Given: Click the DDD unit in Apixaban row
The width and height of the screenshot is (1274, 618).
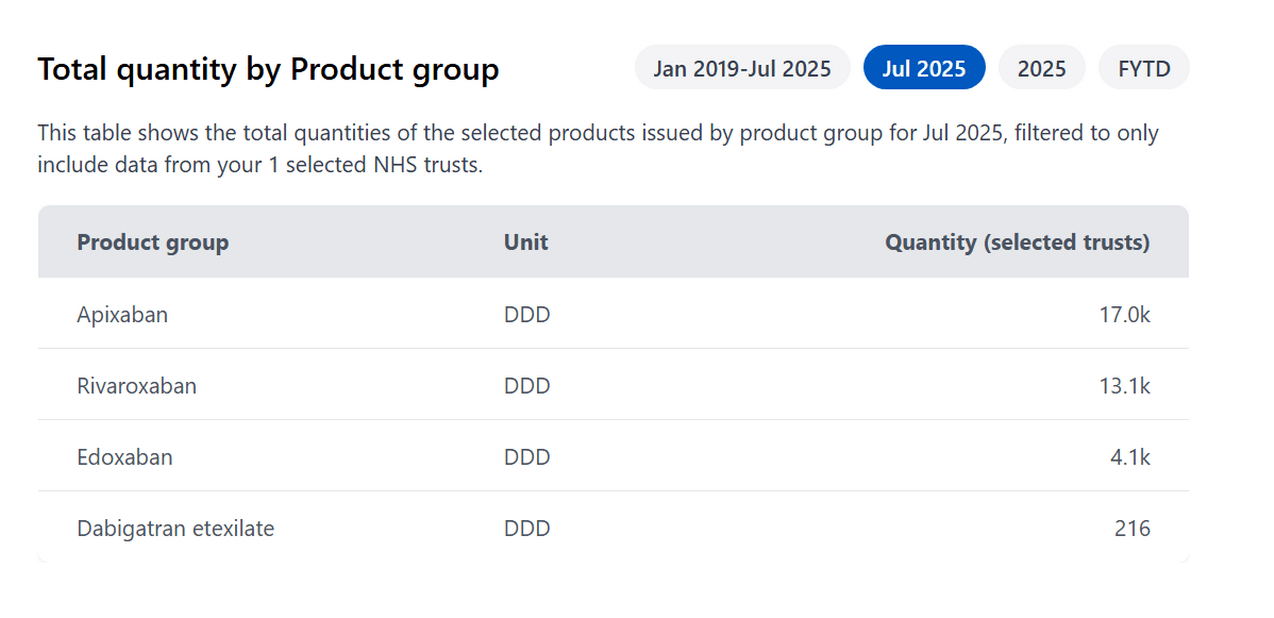Looking at the screenshot, I should [x=527, y=314].
